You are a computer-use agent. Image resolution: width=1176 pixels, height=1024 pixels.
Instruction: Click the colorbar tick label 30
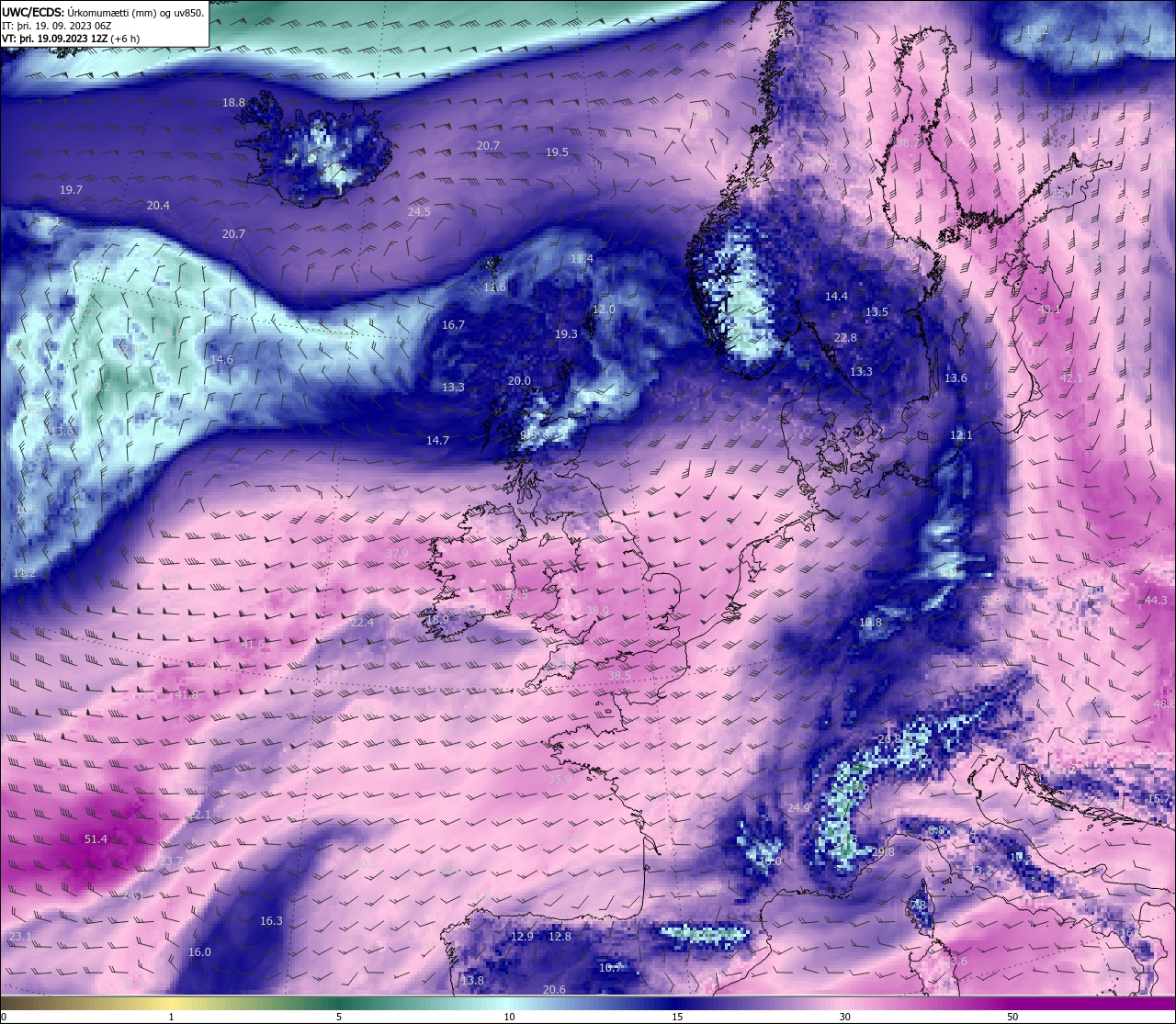(x=844, y=1017)
